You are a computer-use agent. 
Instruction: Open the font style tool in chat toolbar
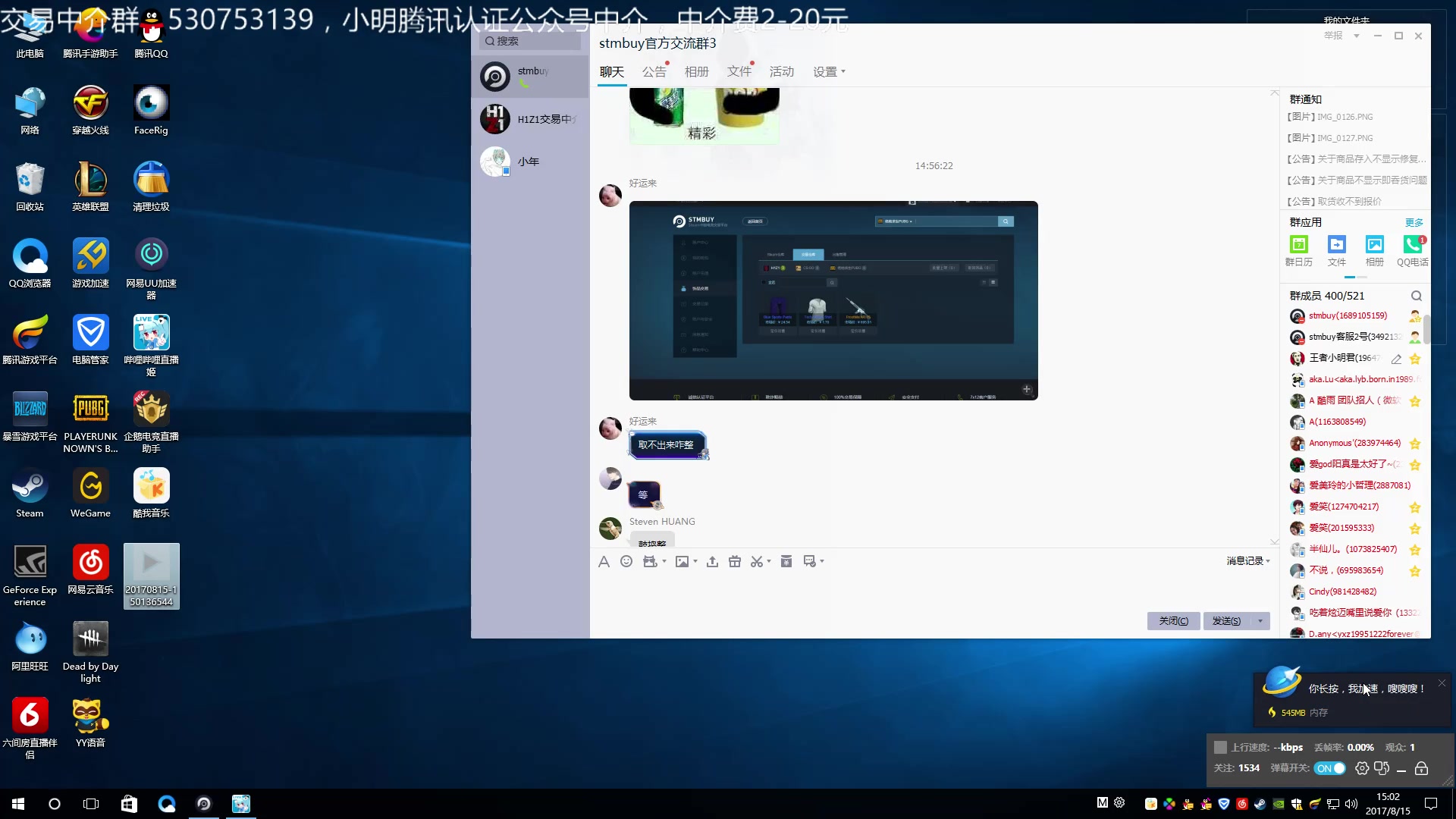[x=604, y=561]
